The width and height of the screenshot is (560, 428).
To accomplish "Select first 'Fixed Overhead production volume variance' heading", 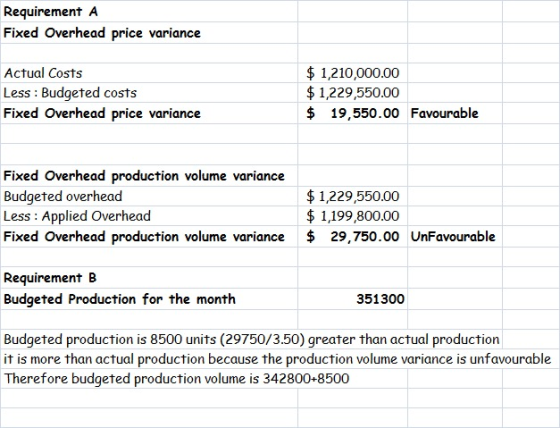I will pyautogui.click(x=149, y=176).
